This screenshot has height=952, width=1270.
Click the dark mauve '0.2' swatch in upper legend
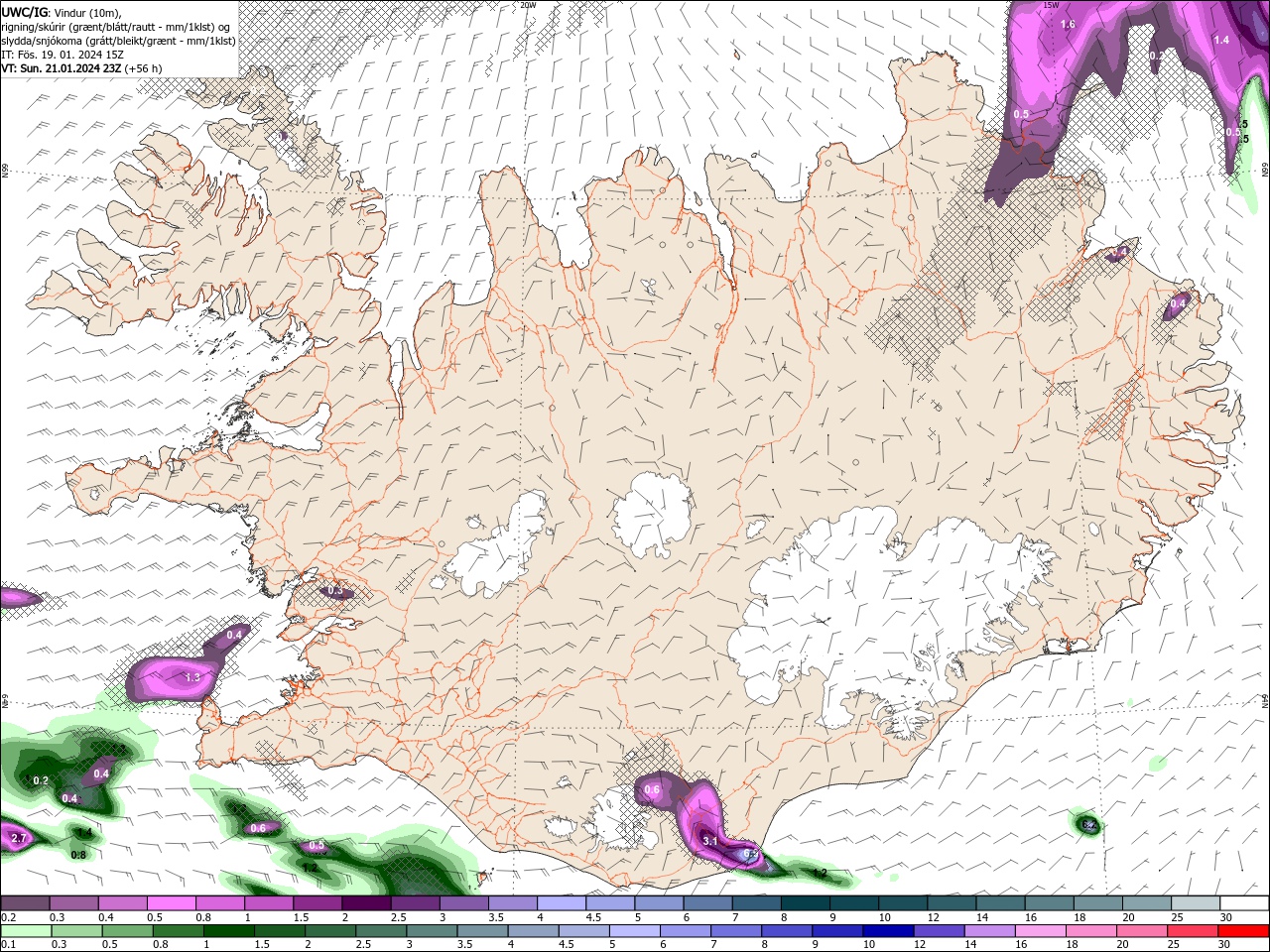click(25, 903)
